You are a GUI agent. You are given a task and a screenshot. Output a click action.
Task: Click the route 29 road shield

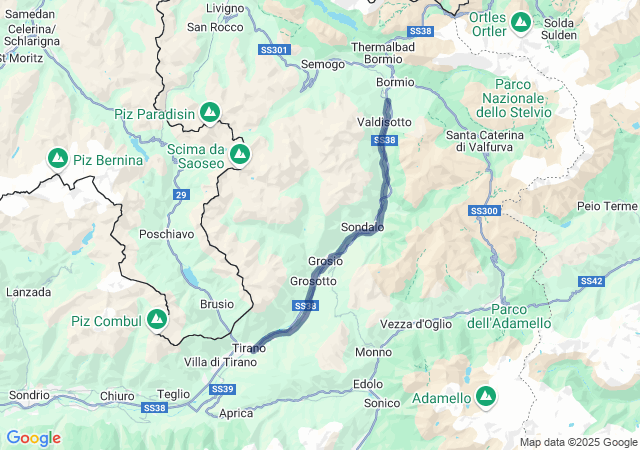tap(181, 194)
